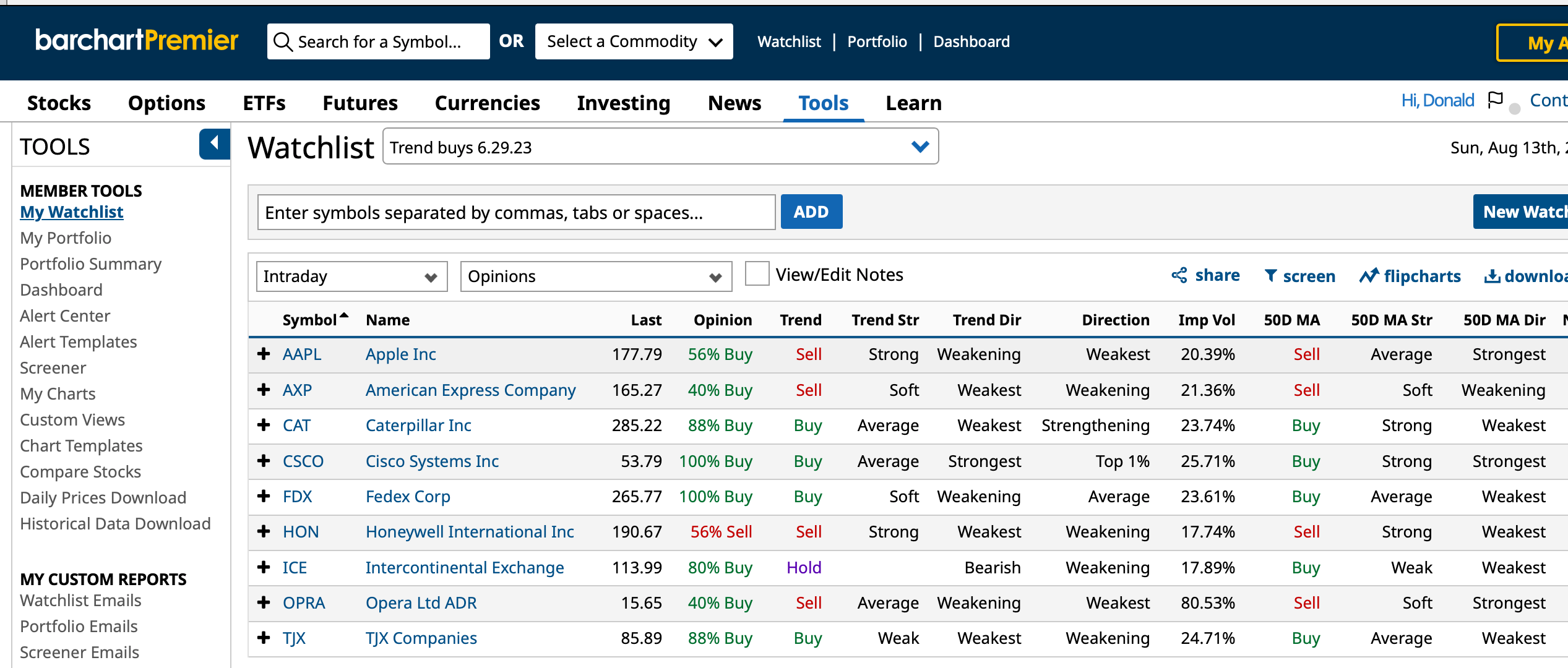The width and height of the screenshot is (1568, 668).
Task: Expand the HON row plus icon
Action: click(264, 531)
